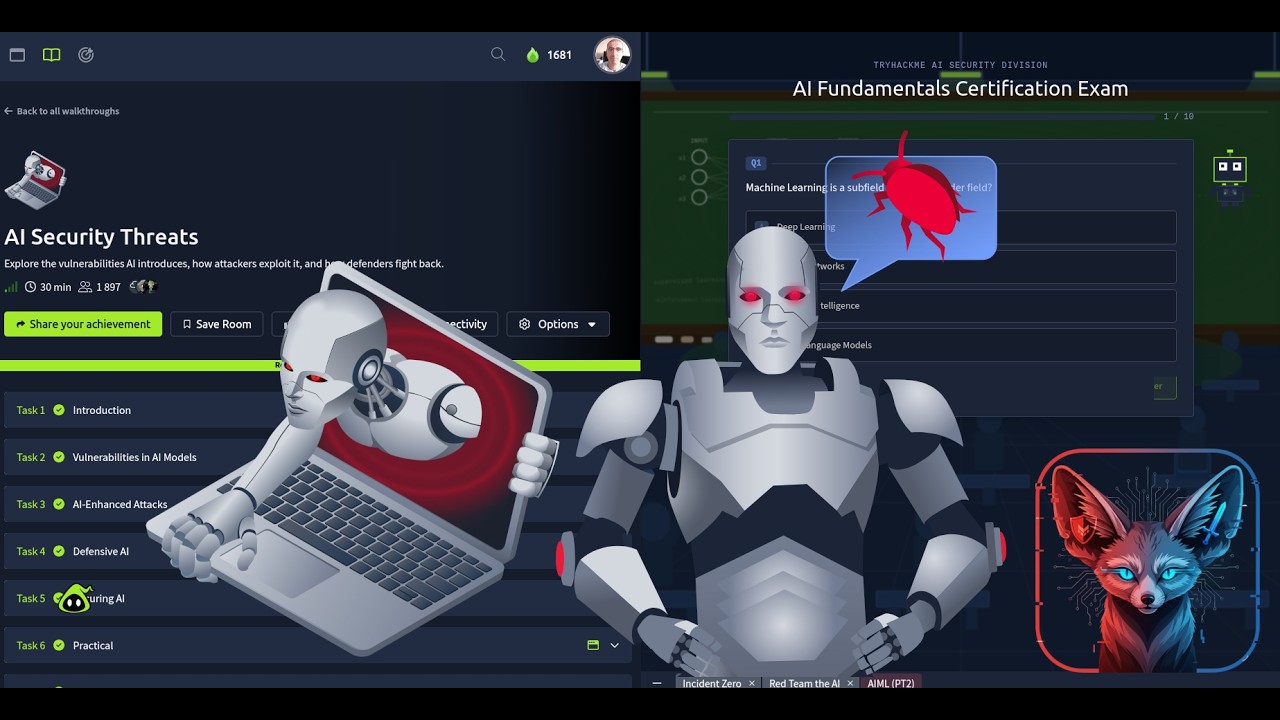
Task: Close the Incident Zero tab
Action: tap(751, 684)
